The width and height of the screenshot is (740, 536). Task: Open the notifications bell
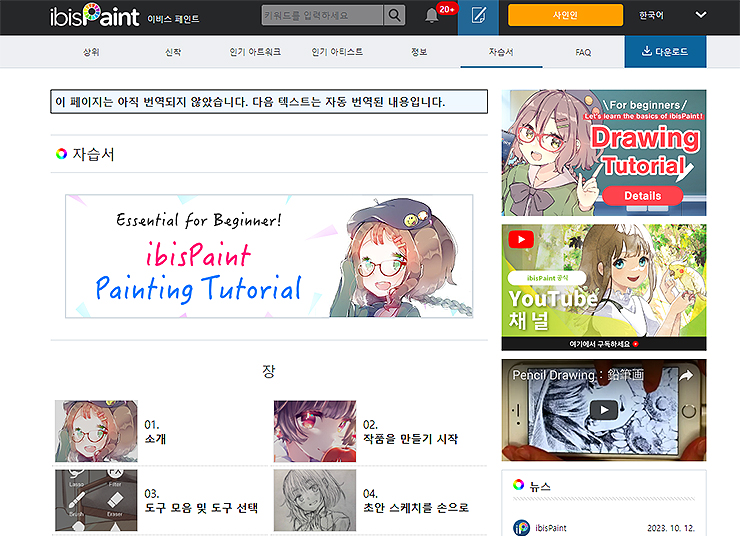coord(431,16)
